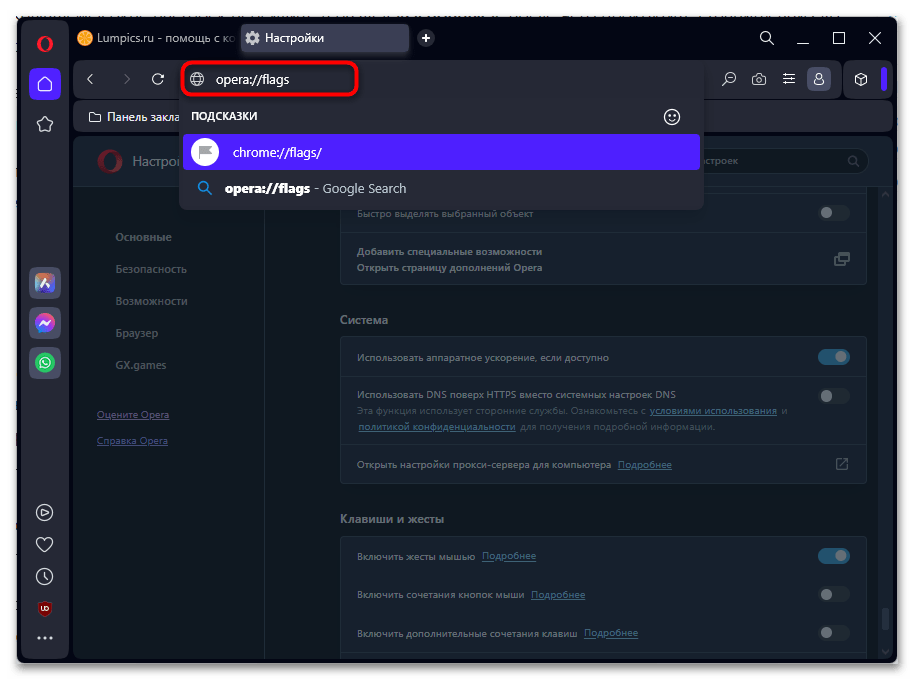Open History clock icon in sidebar
The width and height of the screenshot is (914, 680).
45,576
